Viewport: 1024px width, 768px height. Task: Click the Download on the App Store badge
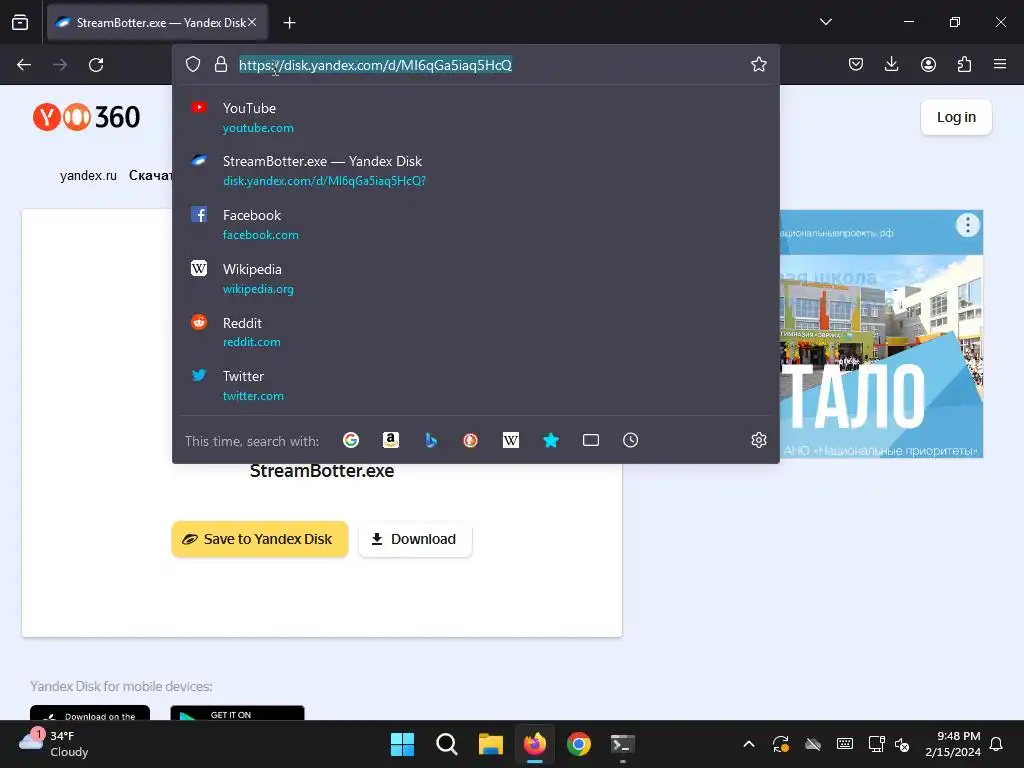89,712
